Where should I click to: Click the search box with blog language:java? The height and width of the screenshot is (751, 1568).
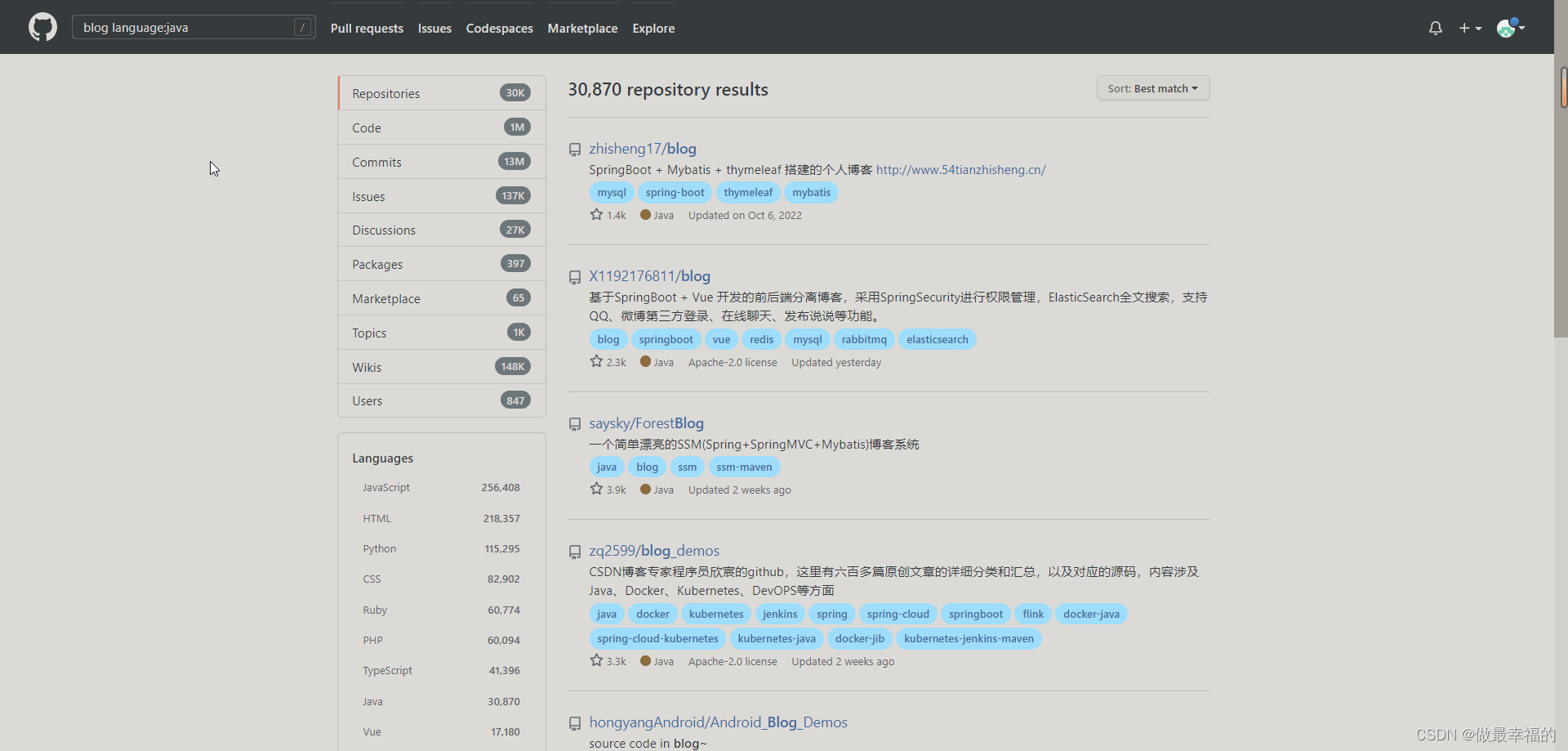(194, 27)
